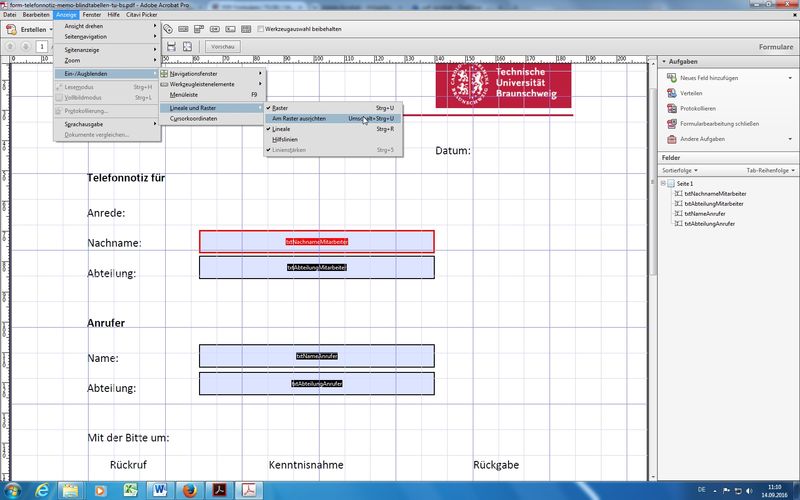Enable Werkzeugauswahl beibehalten checkbox
The height and width of the screenshot is (500, 800).
pos(261,29)
